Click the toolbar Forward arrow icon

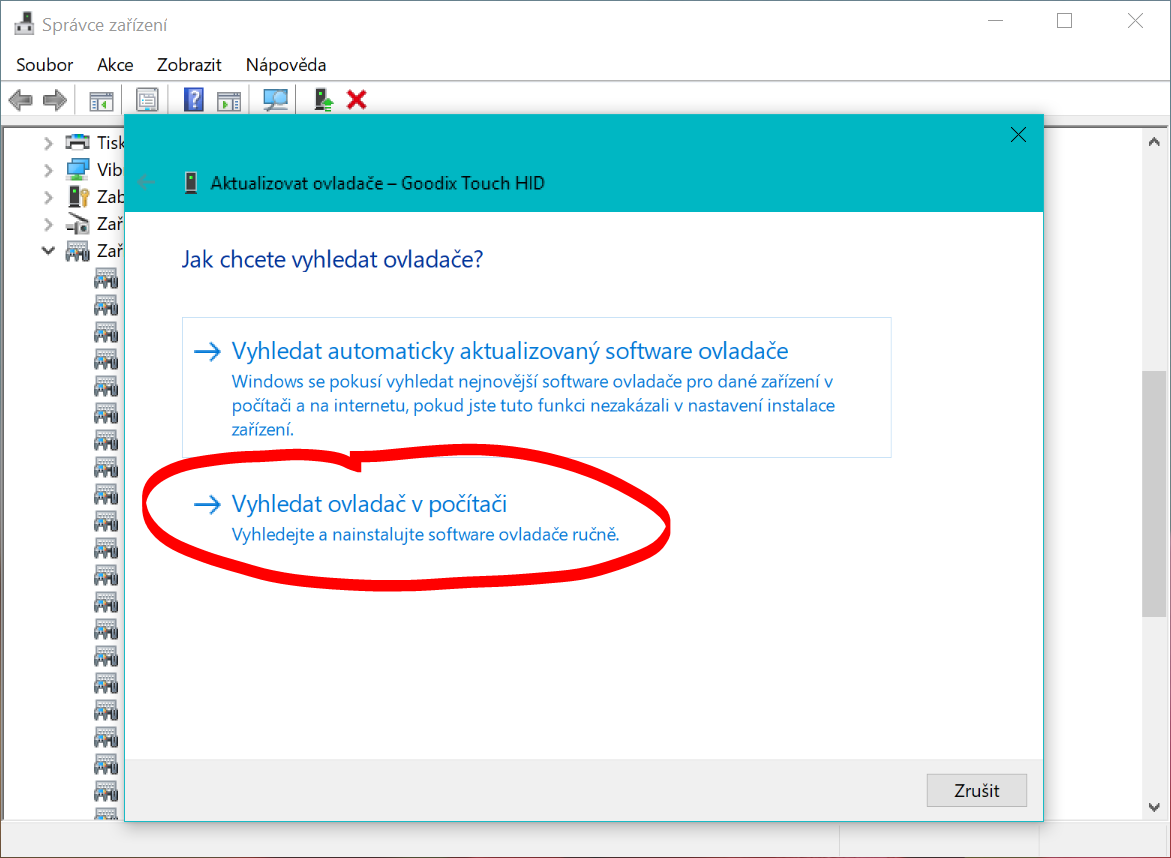tap(55, 100)
